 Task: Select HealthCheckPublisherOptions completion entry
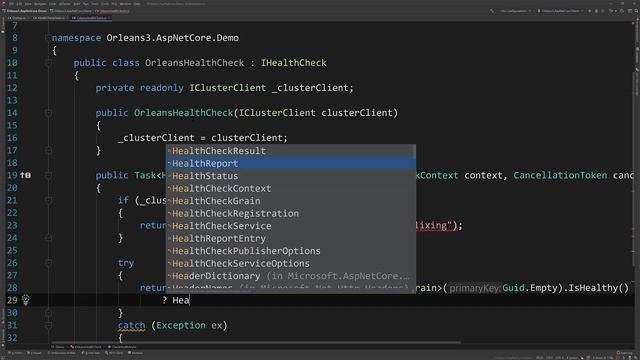[291, 251]
